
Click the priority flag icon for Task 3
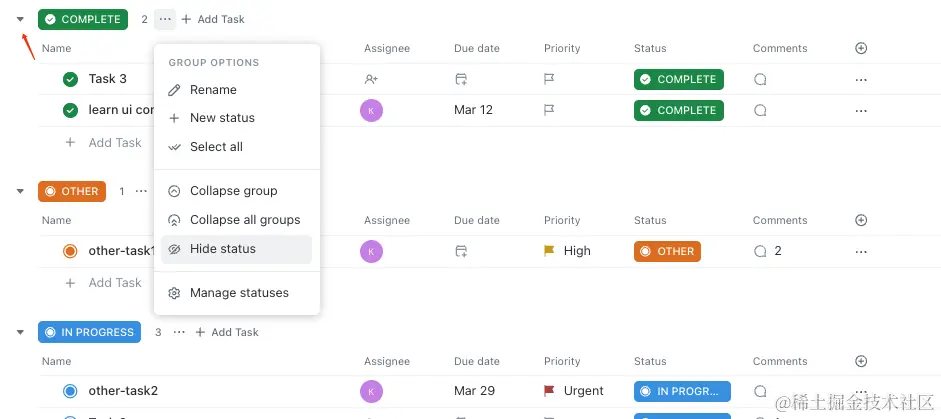[x=549, y=79]
